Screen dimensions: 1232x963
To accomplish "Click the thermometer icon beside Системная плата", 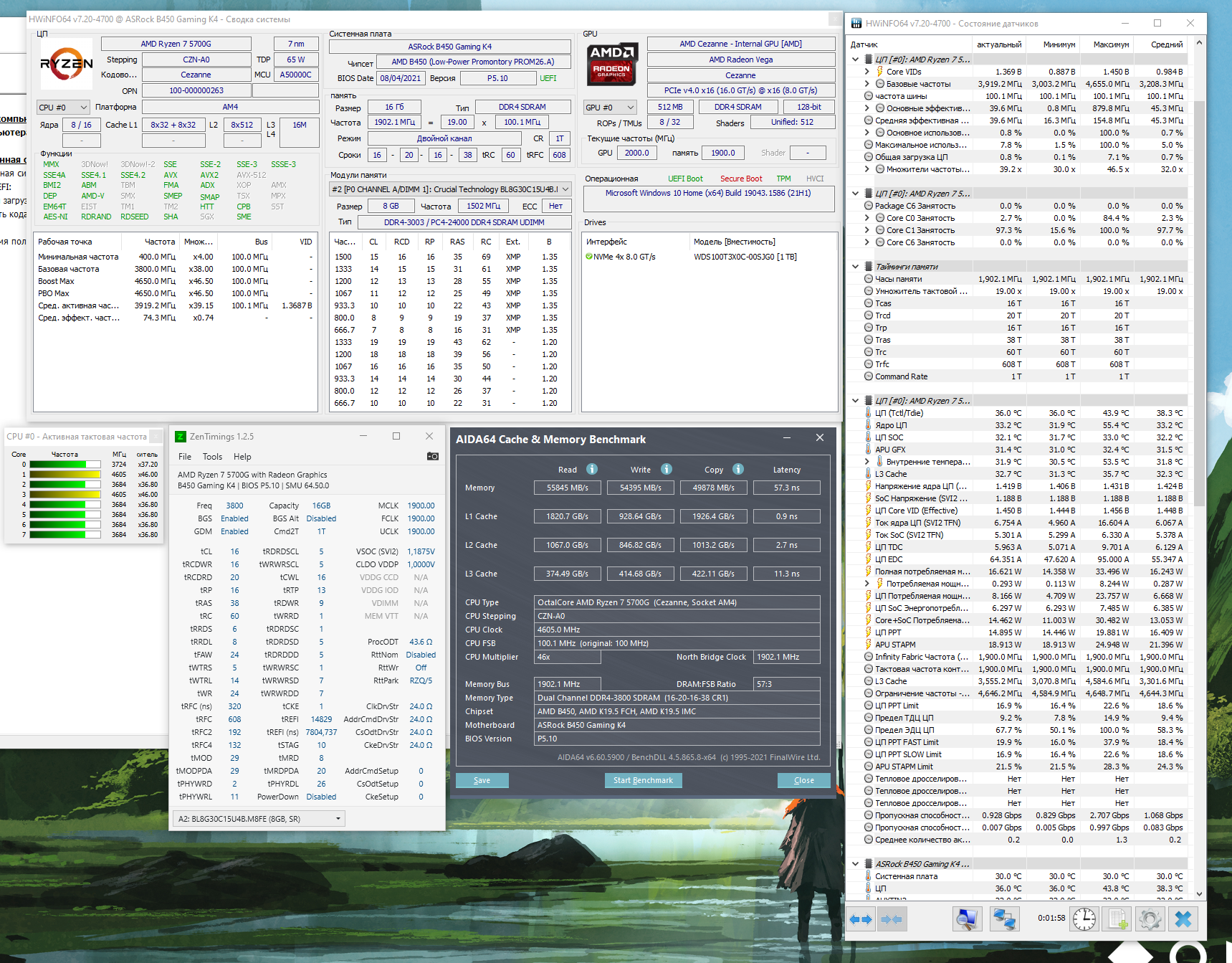I will 869,876.
